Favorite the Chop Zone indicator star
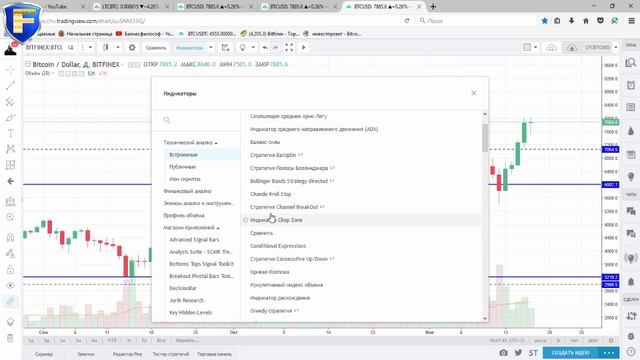This screenshot has height=360, width=640. (246, 220)
